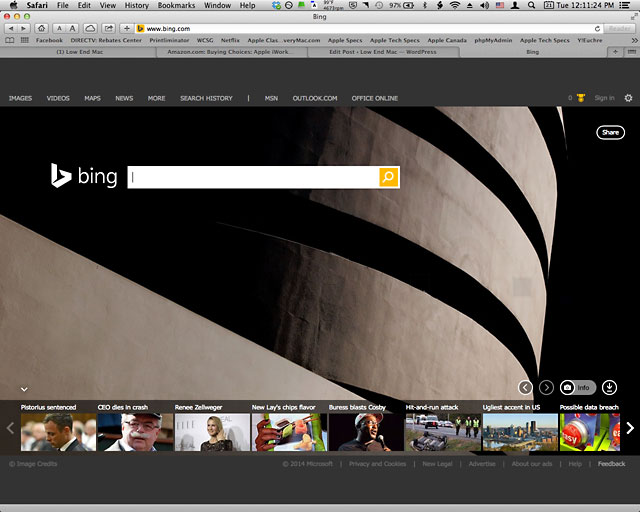This screenshot has height=512, width=640.
Task: Open the Bookmarks menu
Action: coord(176,5)
